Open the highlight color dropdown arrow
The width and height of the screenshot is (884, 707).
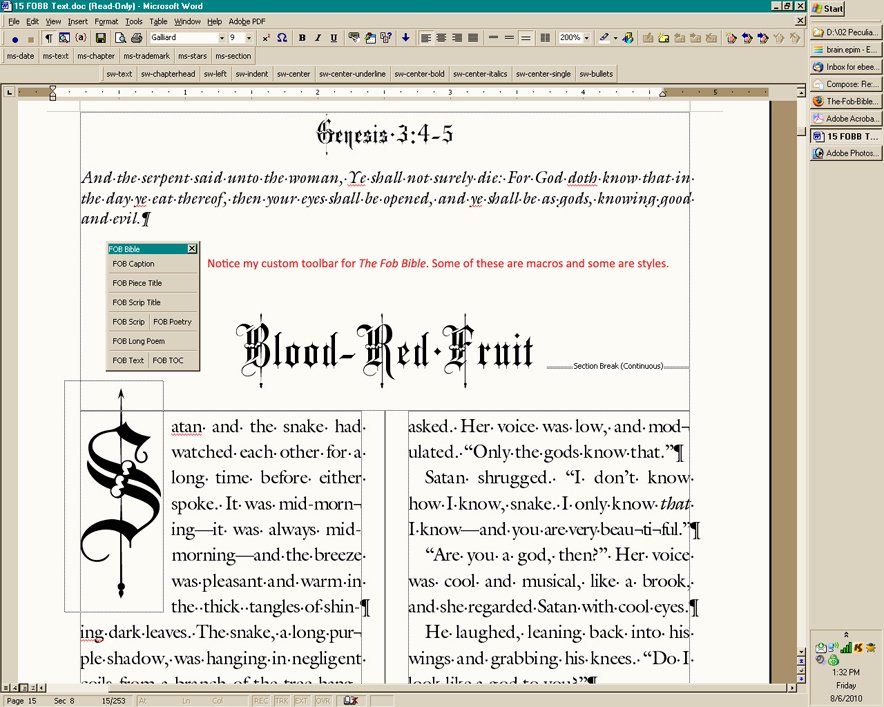615,38
